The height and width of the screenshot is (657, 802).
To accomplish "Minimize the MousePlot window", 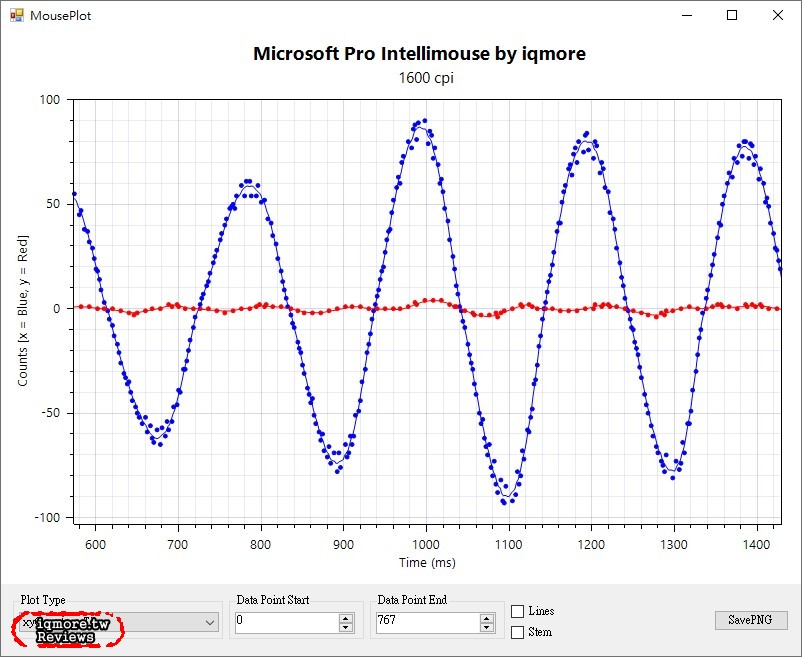I will 687,15.
